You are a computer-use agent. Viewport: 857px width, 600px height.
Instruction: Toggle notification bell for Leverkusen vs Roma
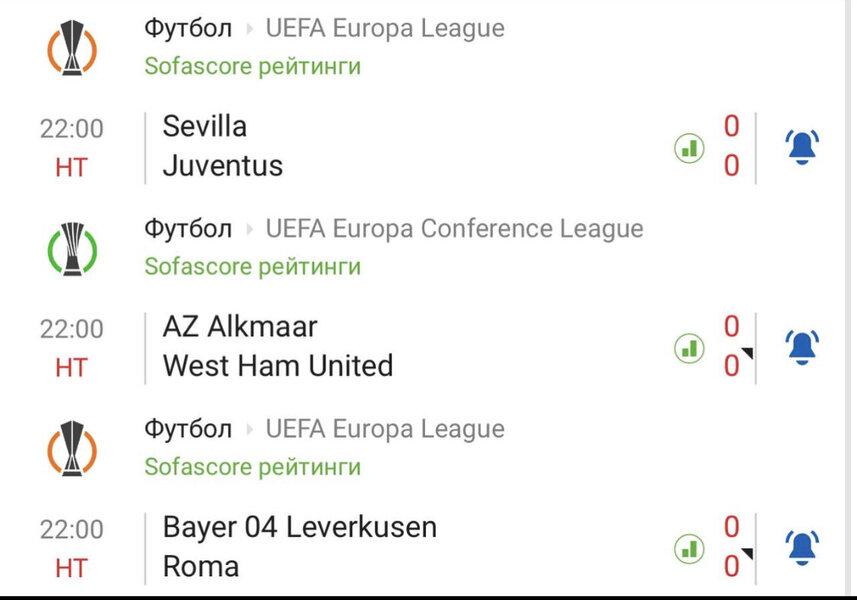pos(801,547)
